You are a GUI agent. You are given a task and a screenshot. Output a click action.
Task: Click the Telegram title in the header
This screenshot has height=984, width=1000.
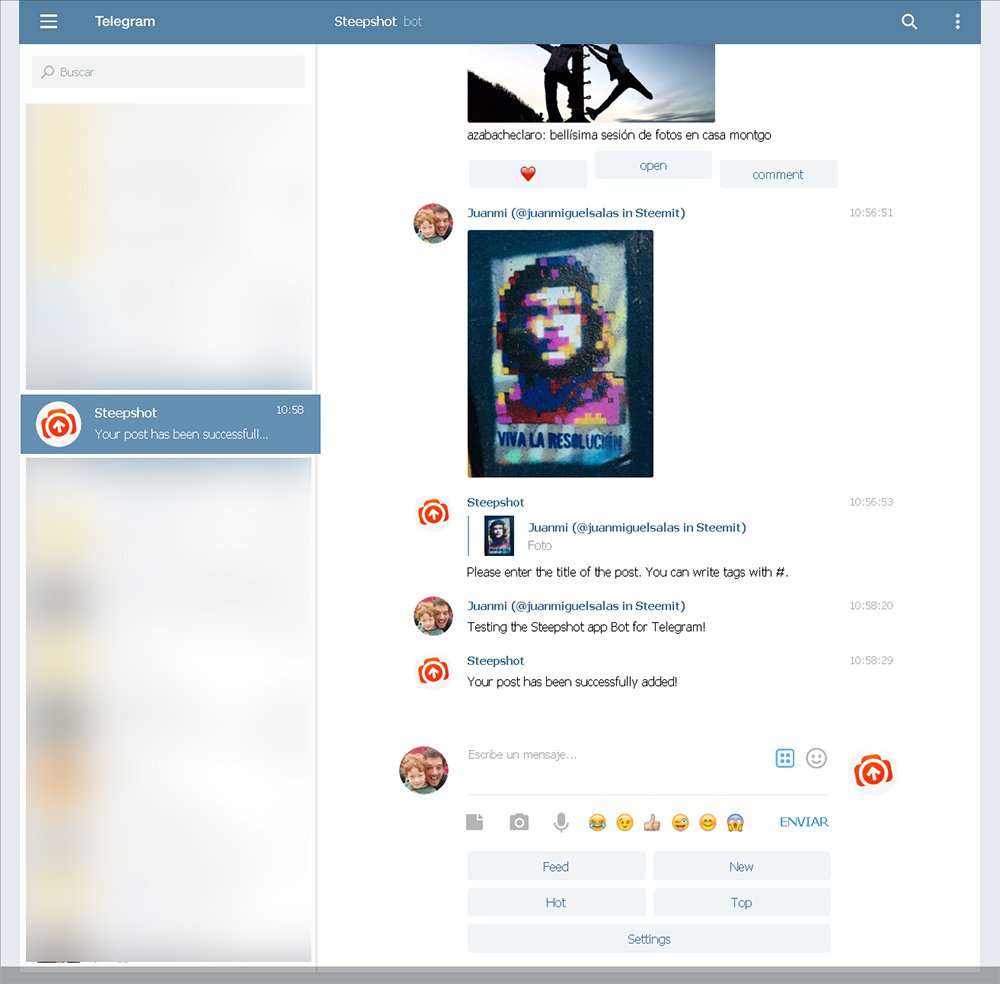(x=125, y=22)
